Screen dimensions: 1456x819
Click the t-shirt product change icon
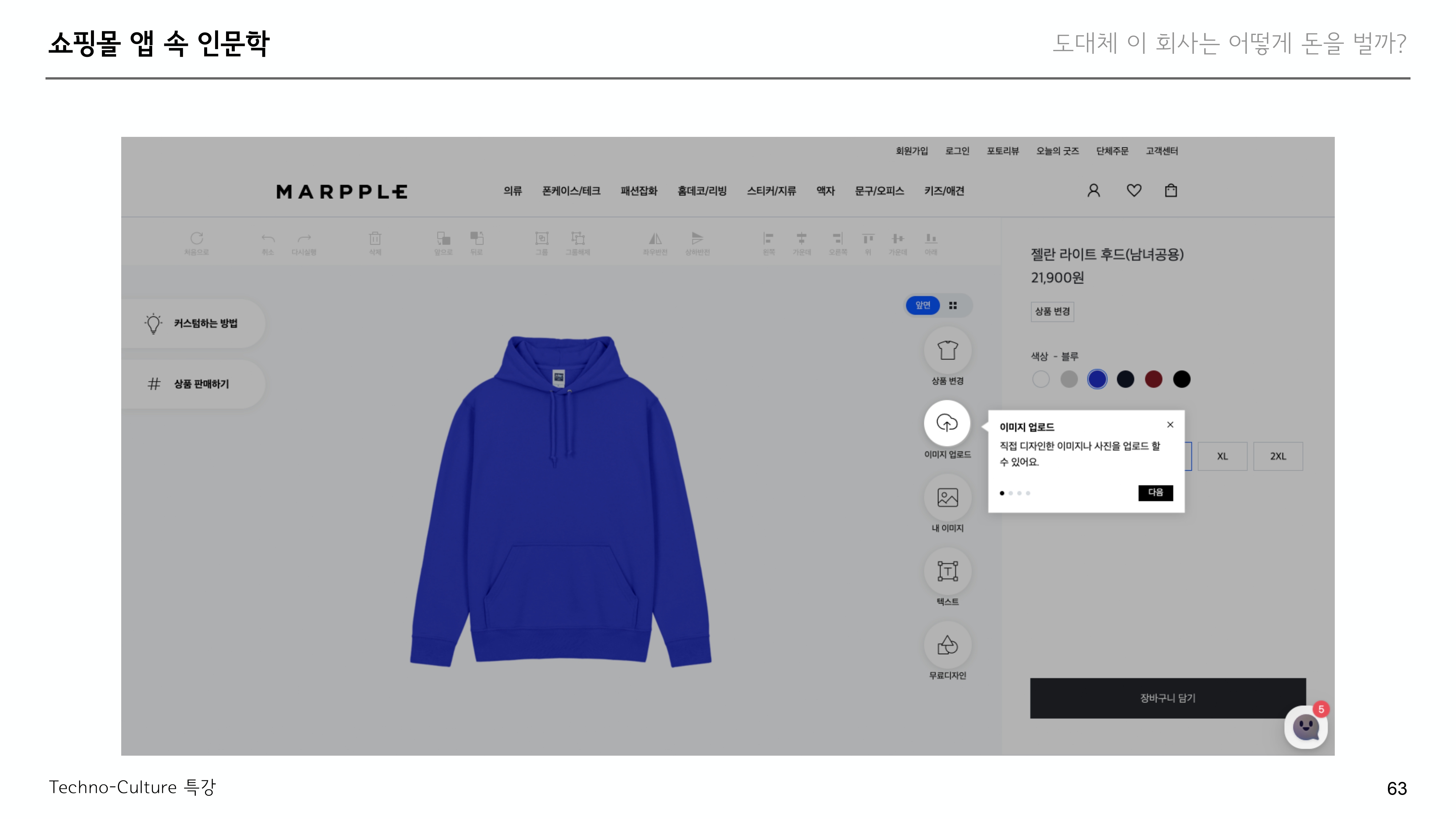947,351
